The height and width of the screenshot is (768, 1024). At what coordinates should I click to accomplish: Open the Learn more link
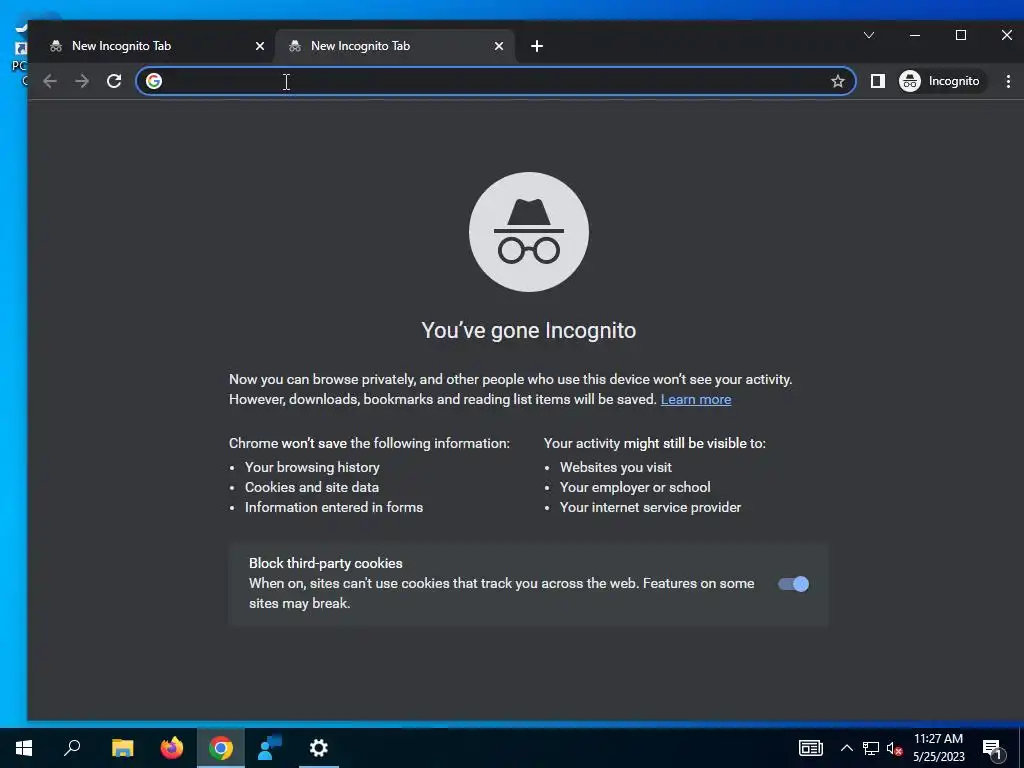pyautogui.click(x=696, y=399)
